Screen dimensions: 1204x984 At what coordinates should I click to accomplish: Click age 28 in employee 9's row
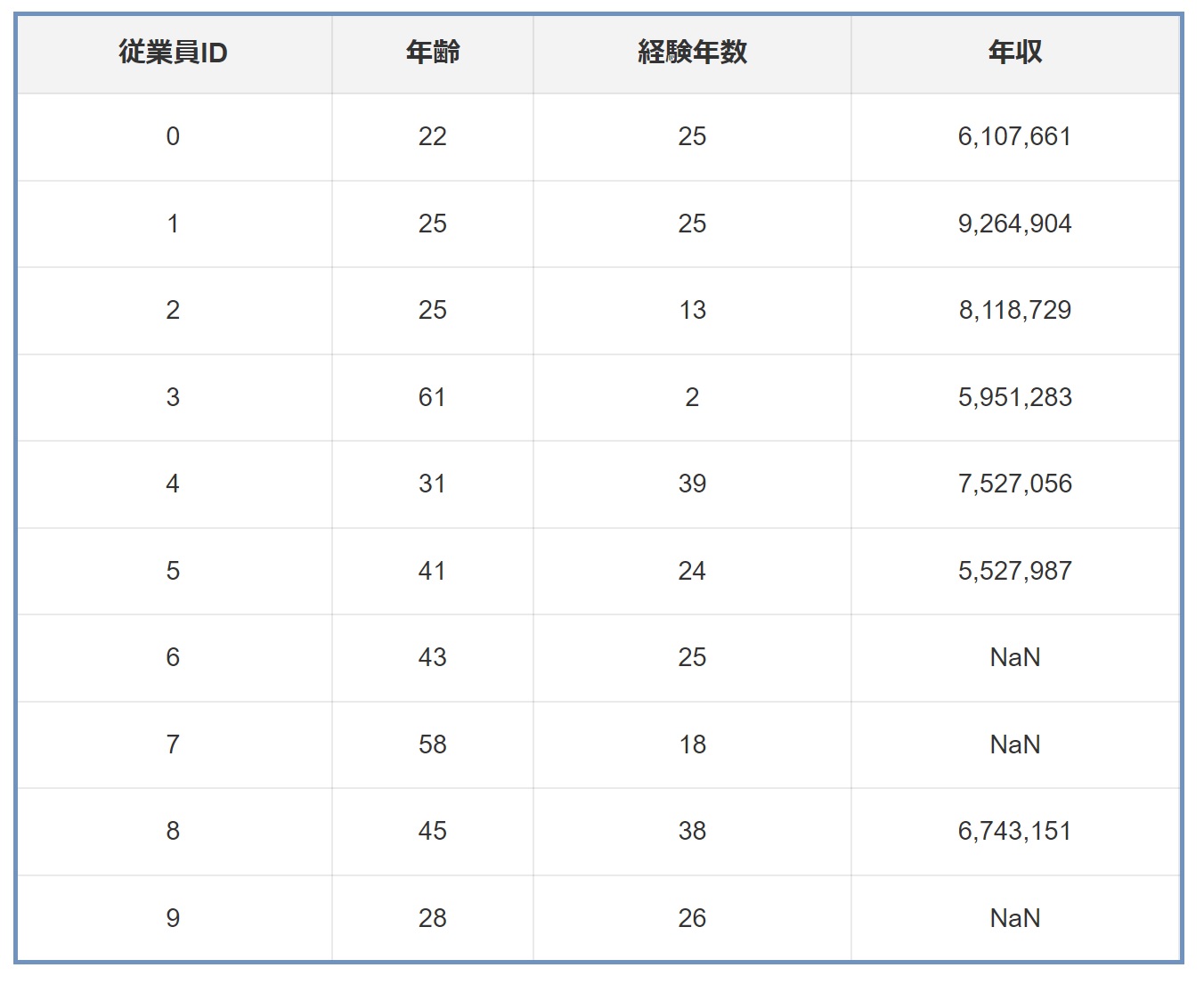pyautogui.click(x=433, y=918)
